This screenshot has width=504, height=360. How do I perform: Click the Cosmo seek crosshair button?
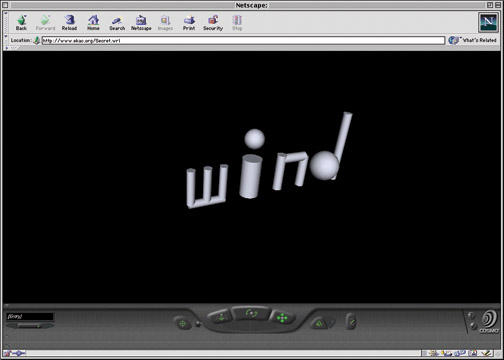point(182,323)
